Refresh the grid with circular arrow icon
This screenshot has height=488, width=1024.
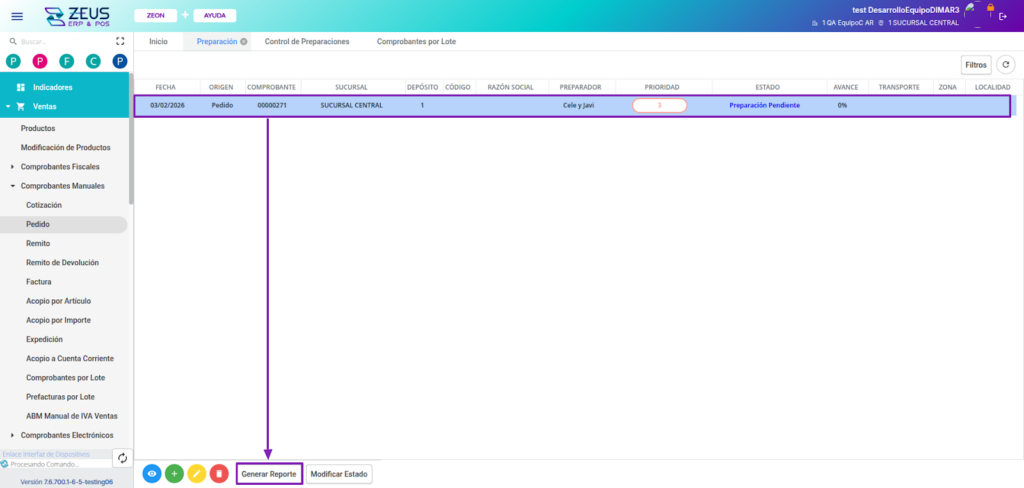pos(1006,64)
